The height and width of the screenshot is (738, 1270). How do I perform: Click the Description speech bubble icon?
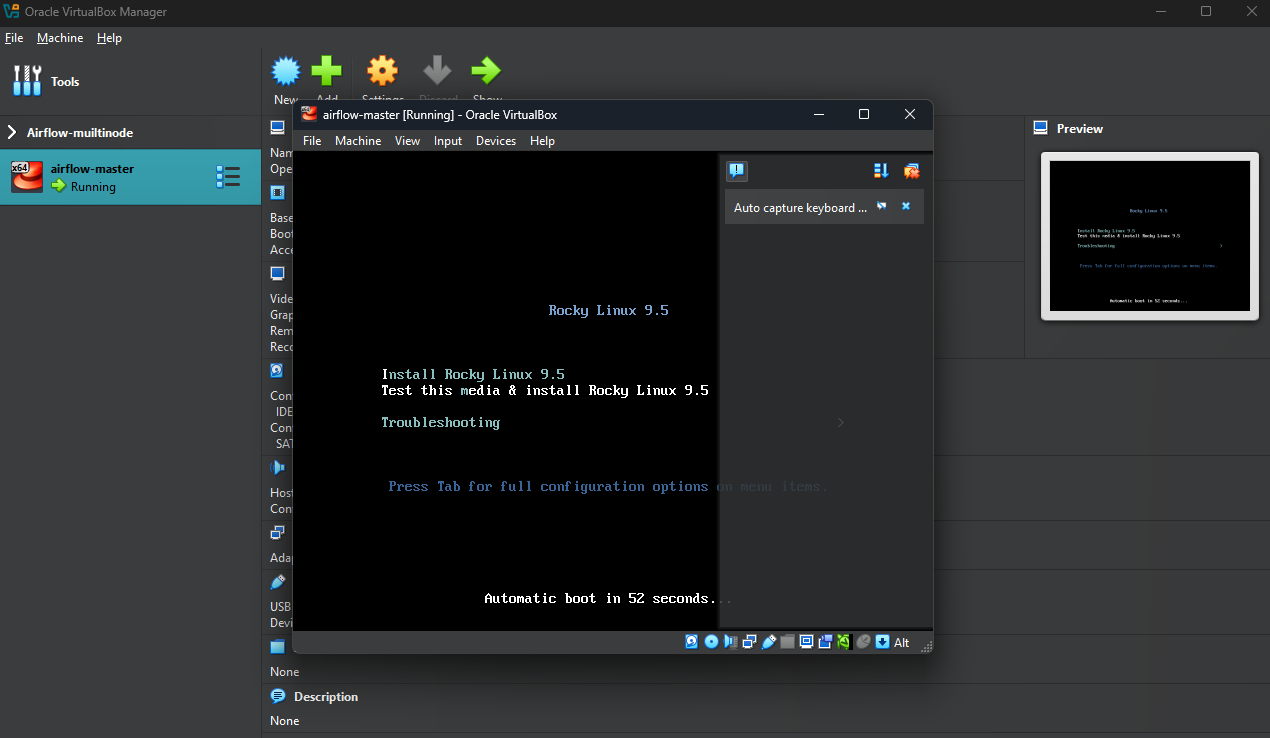point(277,696)
